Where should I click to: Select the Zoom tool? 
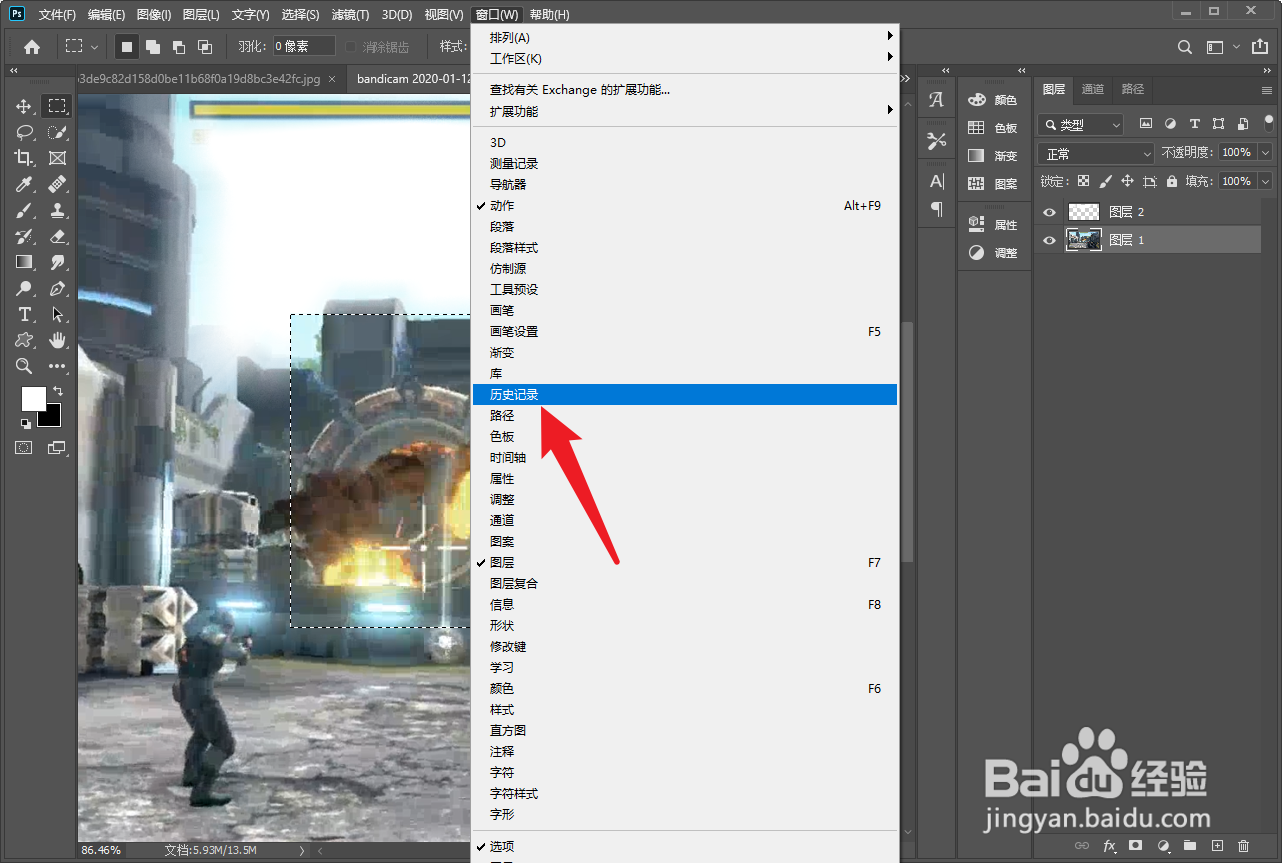24,366
